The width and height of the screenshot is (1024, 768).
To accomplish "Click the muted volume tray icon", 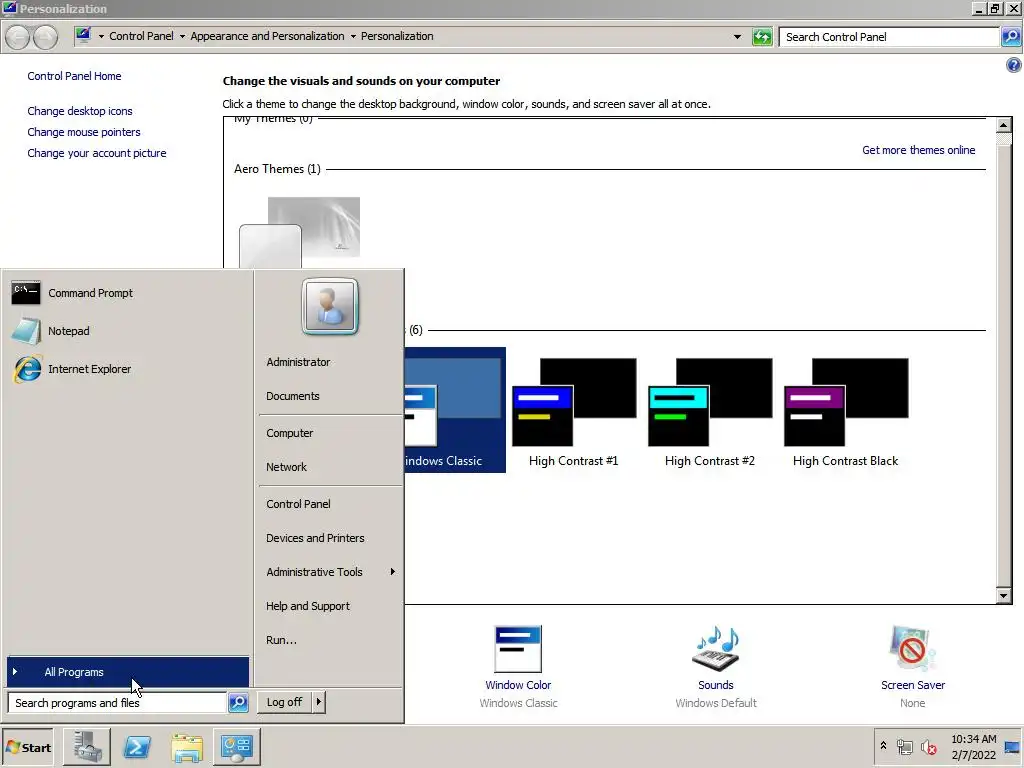I will point(929,746).
